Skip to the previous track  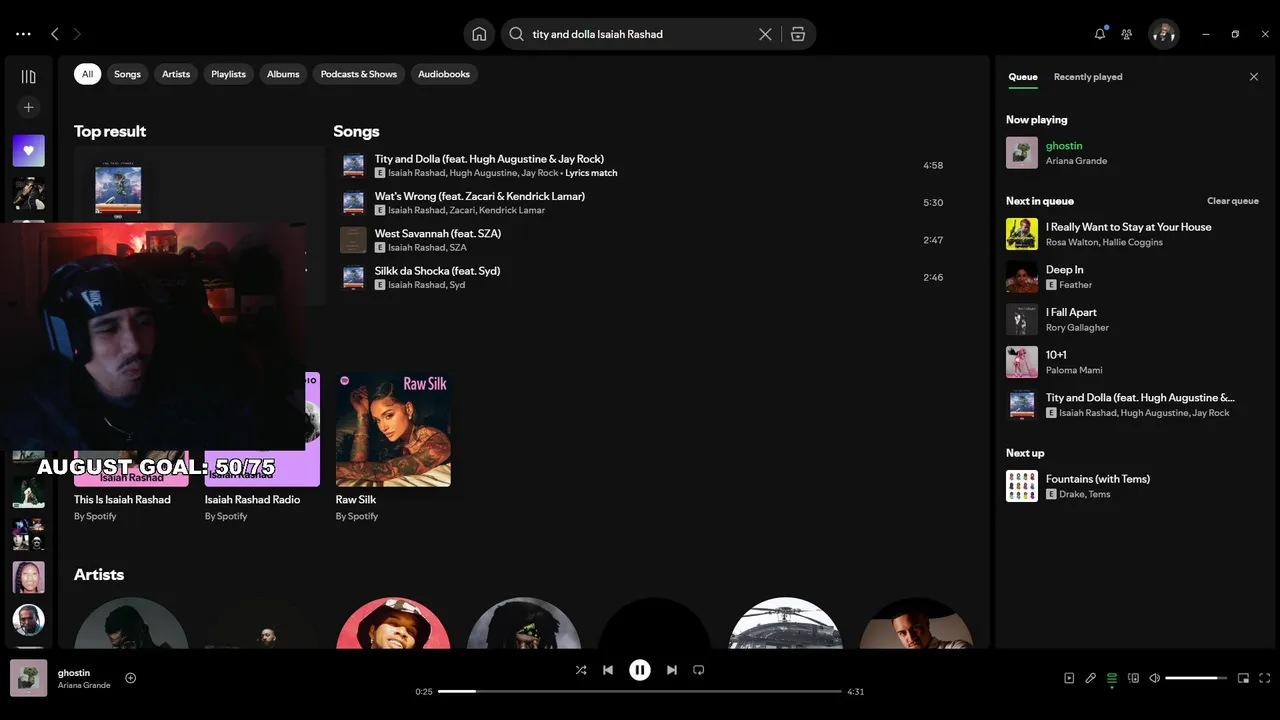(608, 670)
